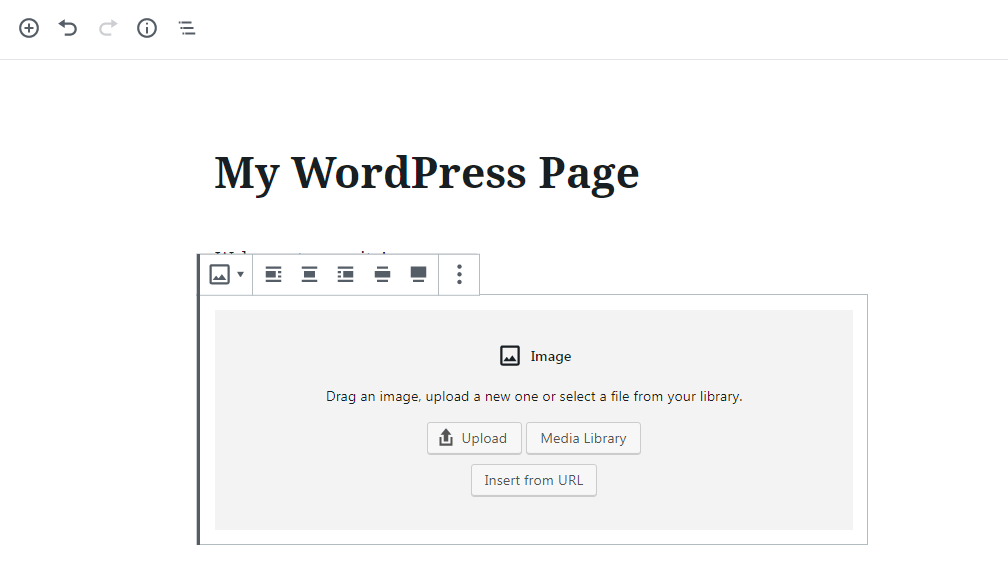
Task: Upload a new image file
Action: [474, 438]
